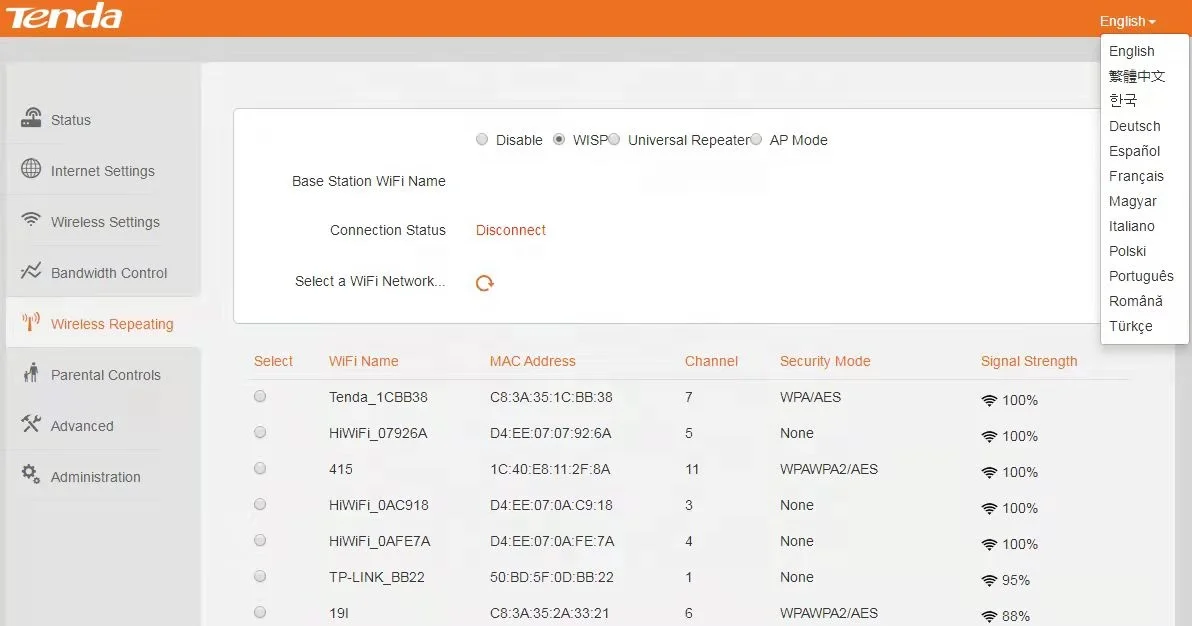
Task: Choose Deutsch from the language list
Action: coord(1134,126)
